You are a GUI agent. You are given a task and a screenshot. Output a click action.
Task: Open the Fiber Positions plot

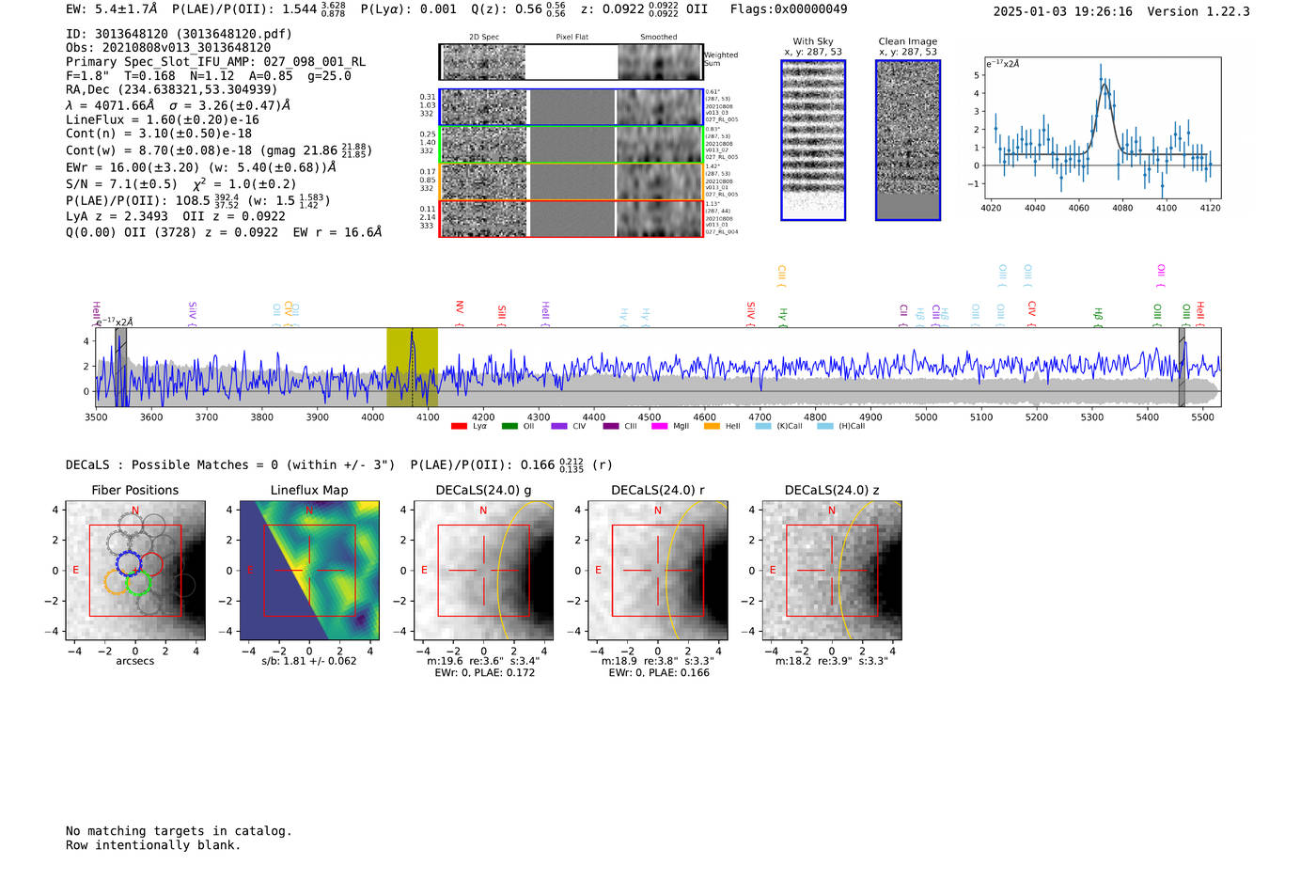(135, 571)
